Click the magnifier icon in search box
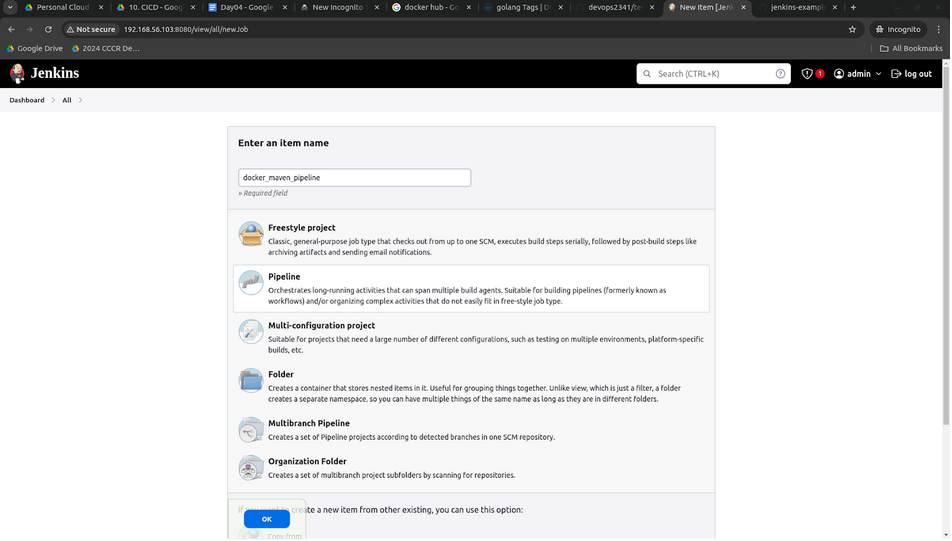 click(647, 73)
